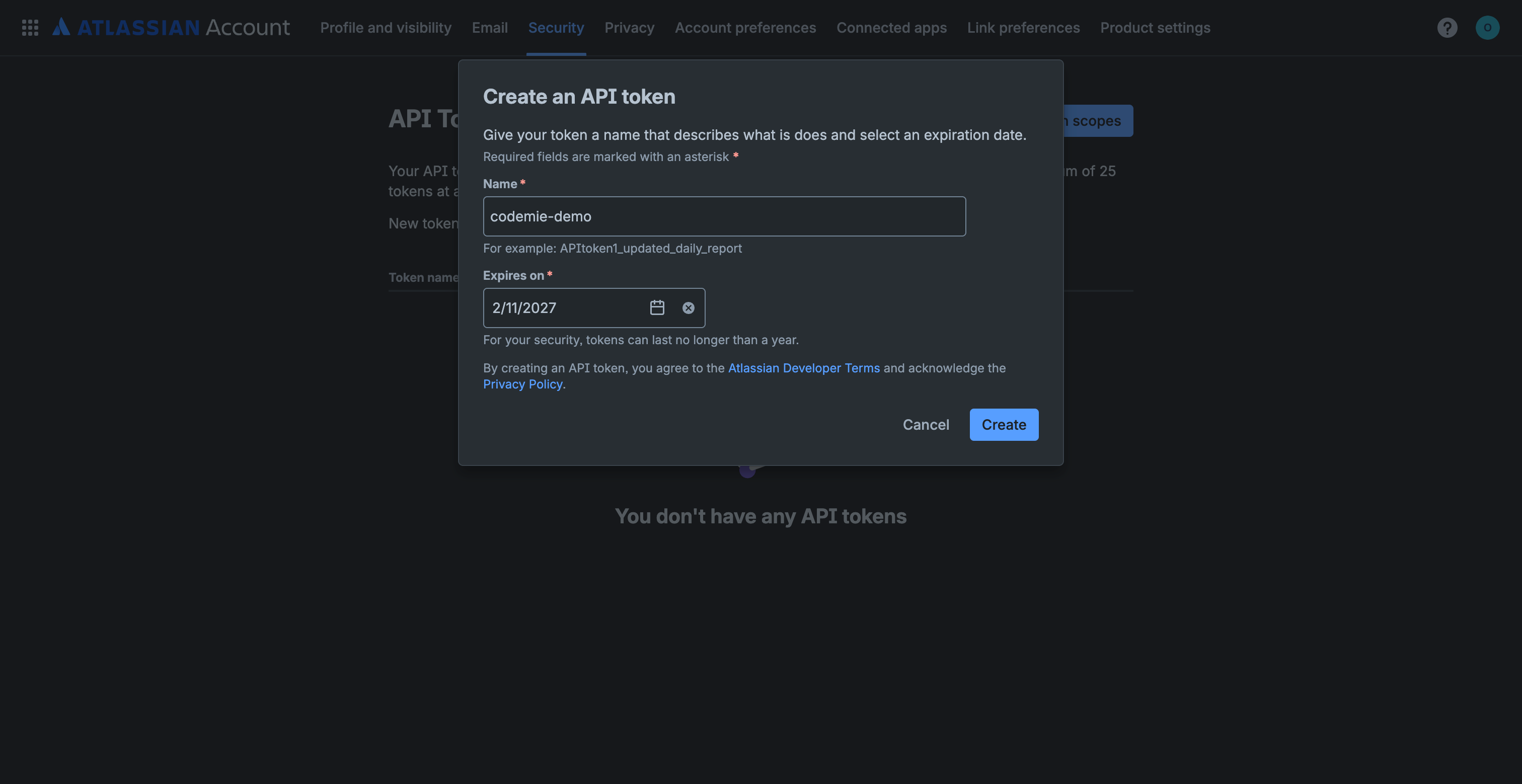Open the Atlassian app switcher grid

click(x=29, y=27)
